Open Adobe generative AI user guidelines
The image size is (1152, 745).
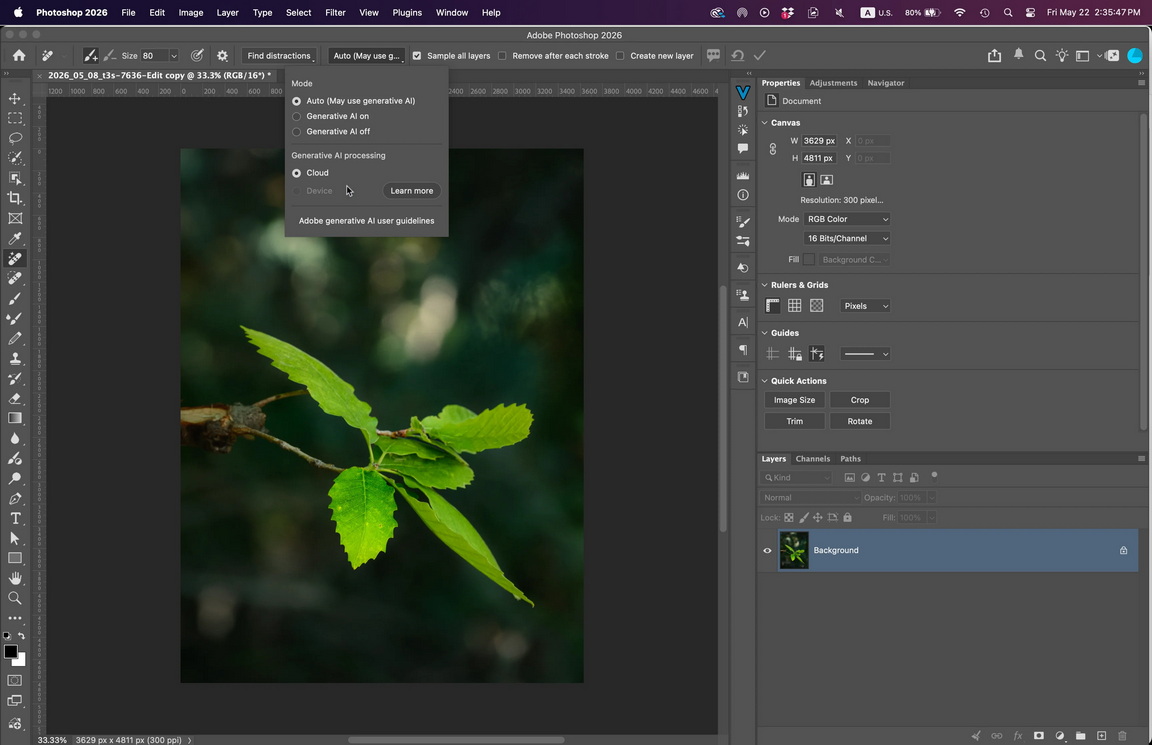367,220
